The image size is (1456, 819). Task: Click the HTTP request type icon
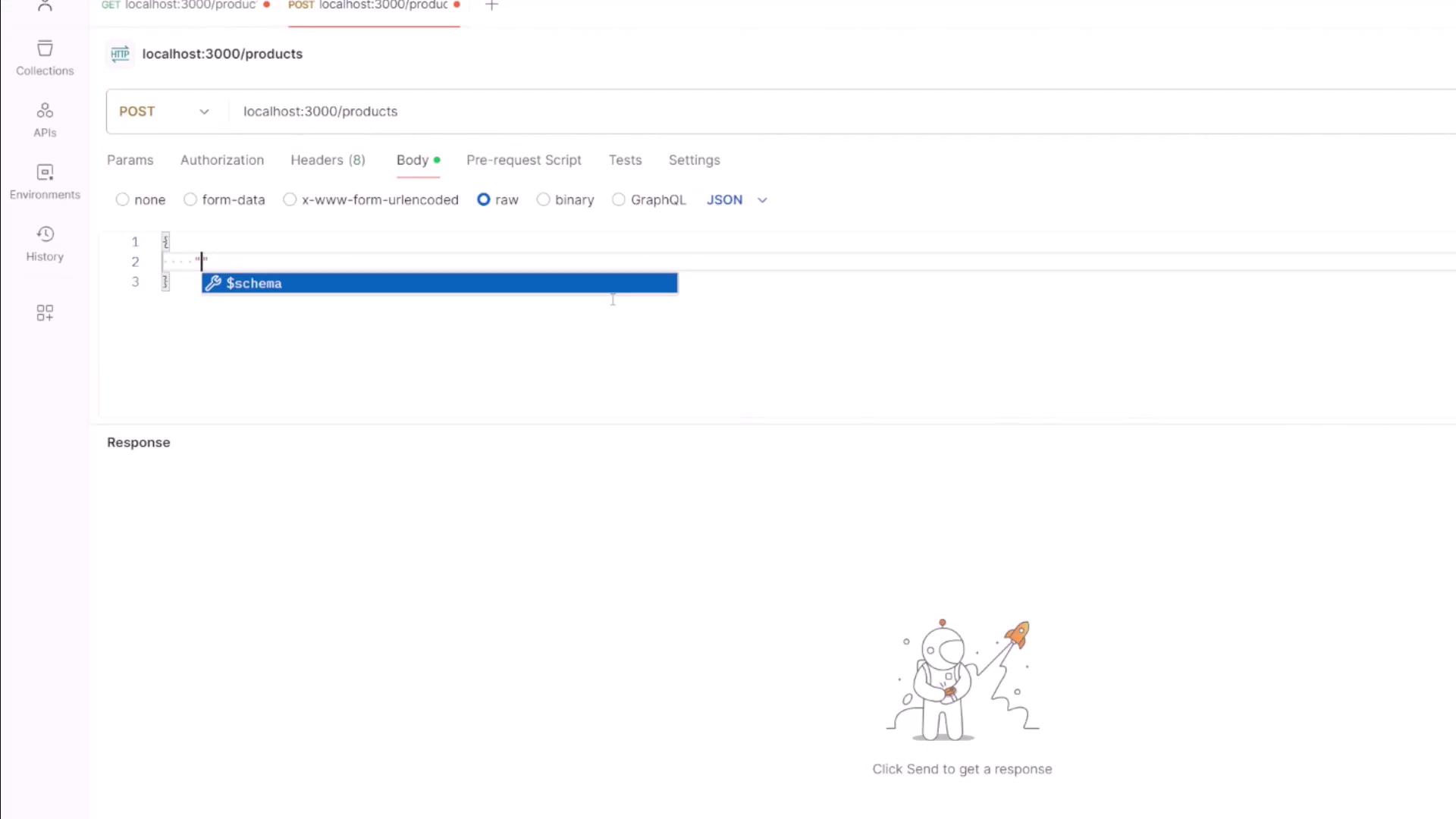click(120, 54)
